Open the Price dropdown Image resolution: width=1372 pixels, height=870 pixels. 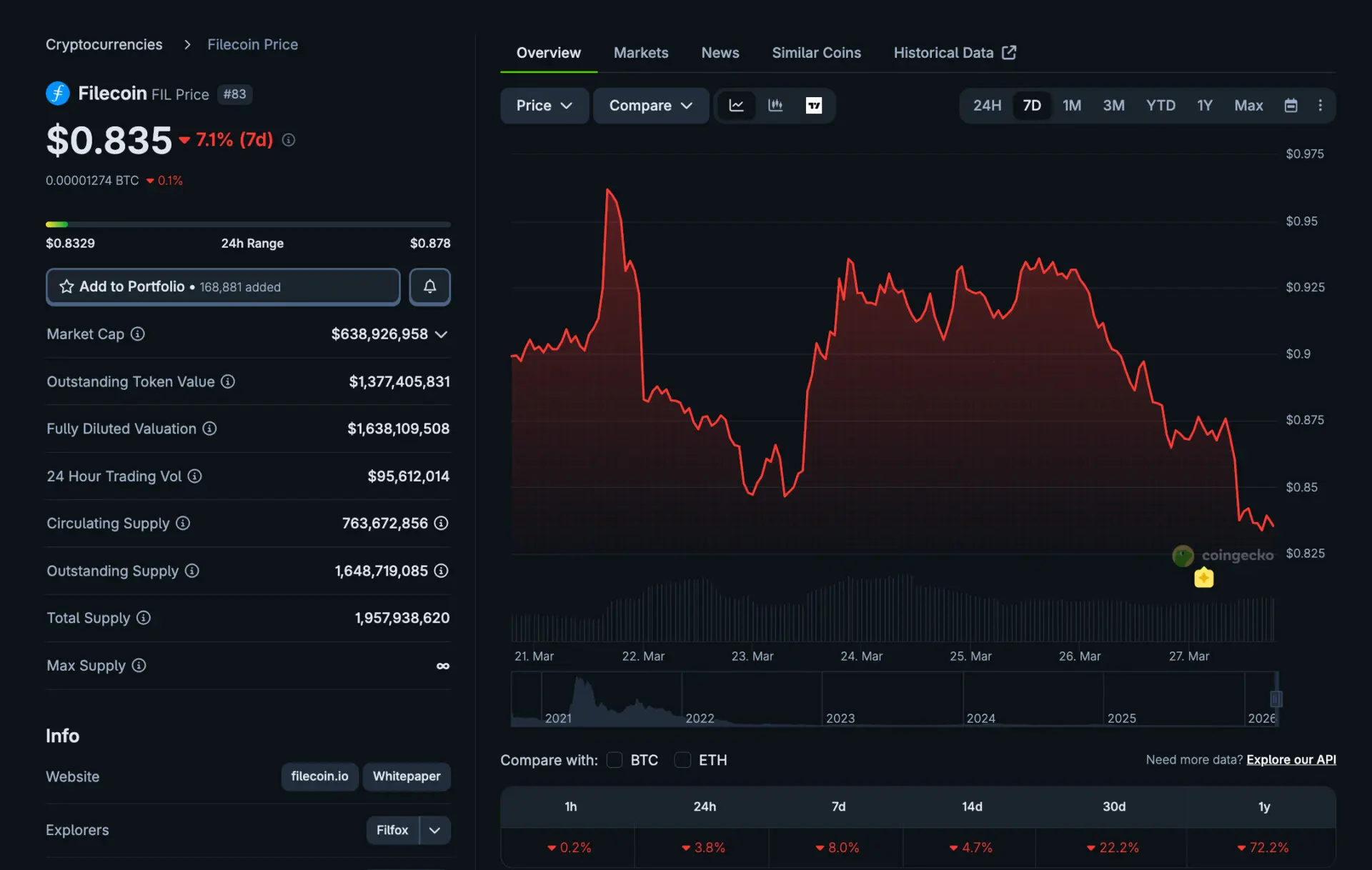click(x=544, y=105)
